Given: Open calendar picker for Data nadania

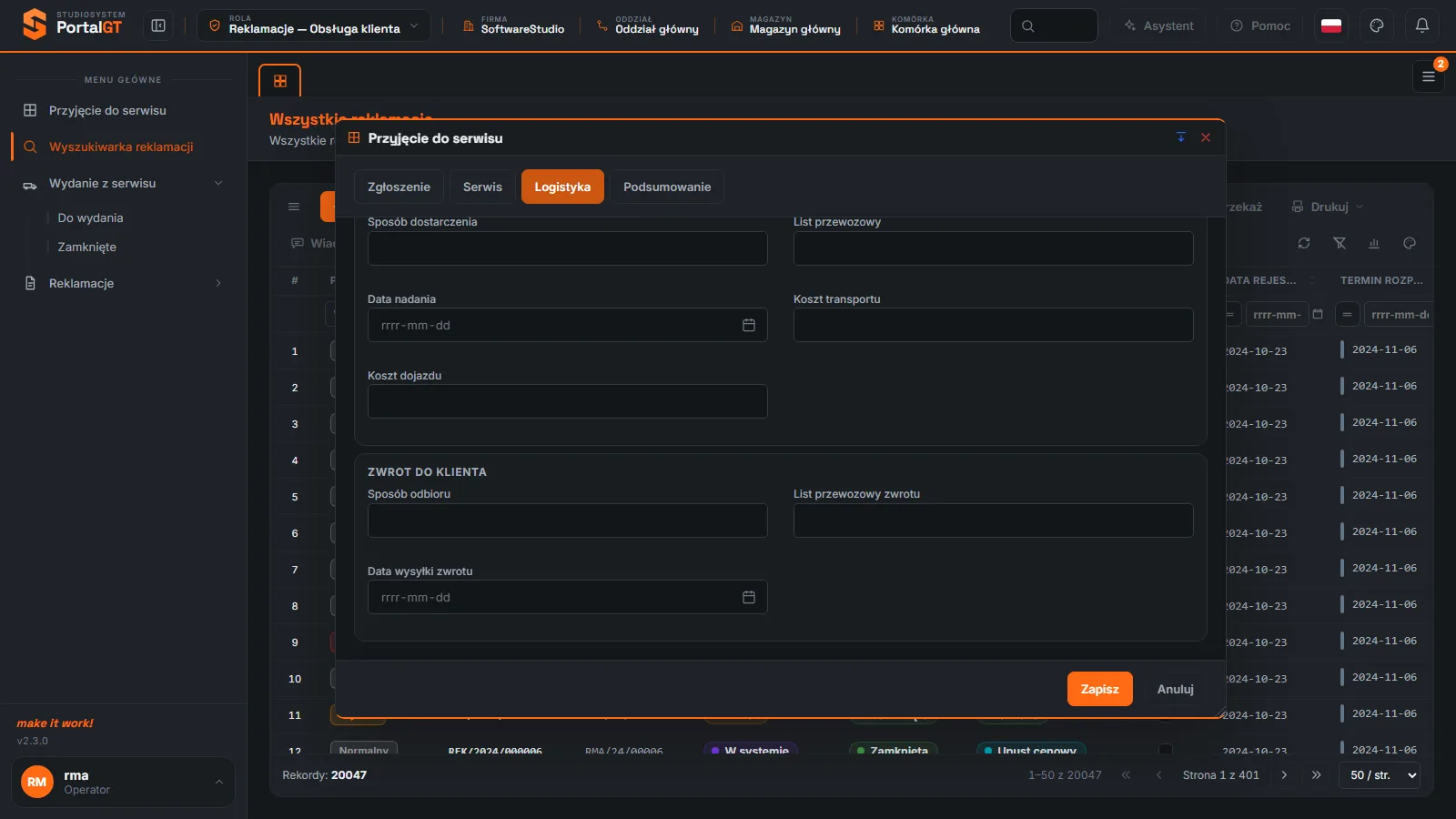Looking at the screenshot, I should click(x=749, y=325).
